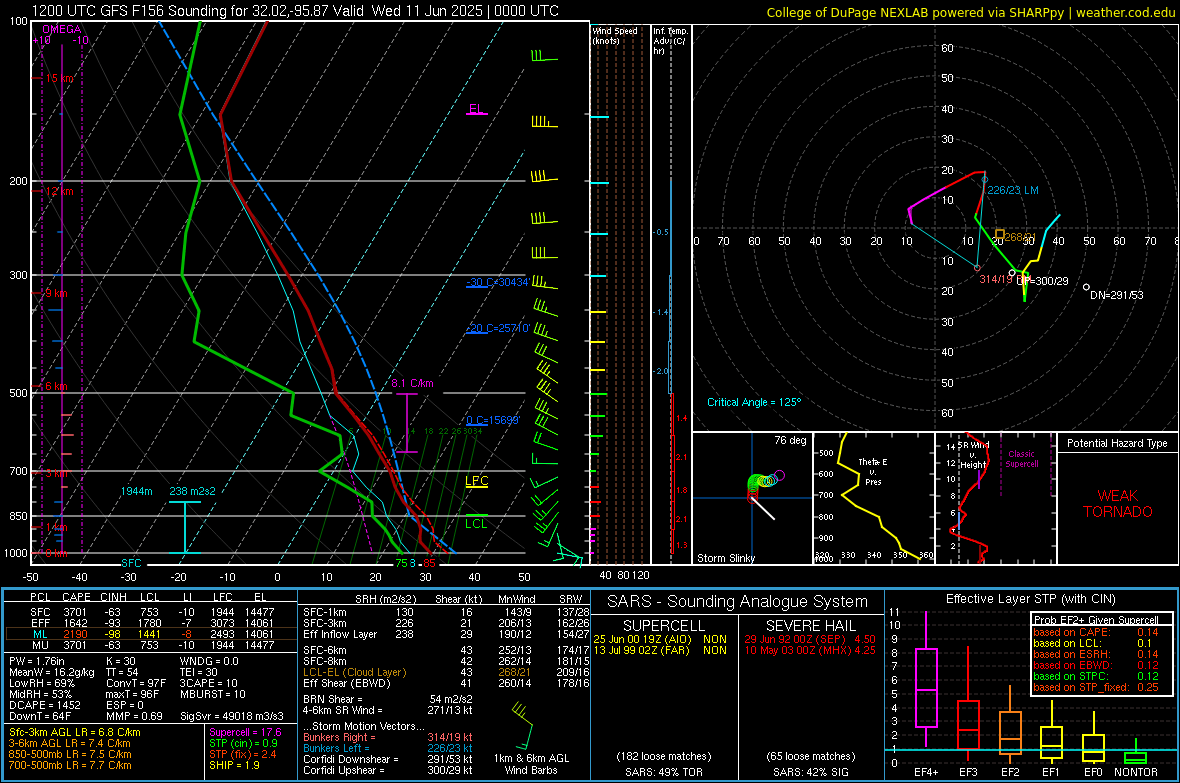The width and height of the screenshot is (1180, 783).
Task: Click the green 'LCL' marker label
Action: coord(476,524)
